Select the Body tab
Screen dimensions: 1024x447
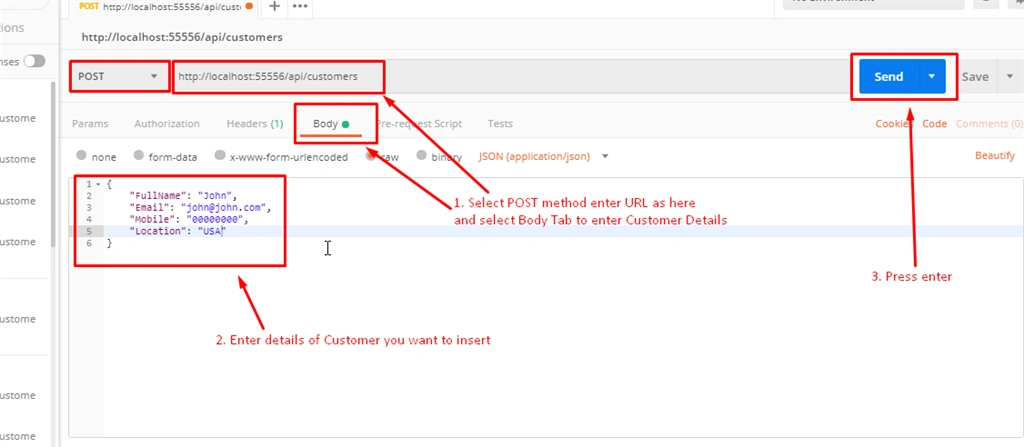(x=330, y=124)
